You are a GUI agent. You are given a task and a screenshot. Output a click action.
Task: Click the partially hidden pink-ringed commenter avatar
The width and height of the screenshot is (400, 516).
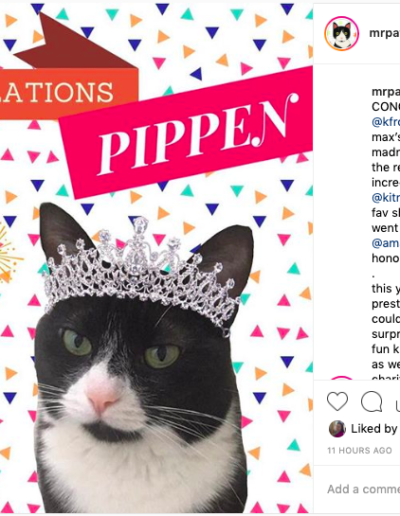click(x=341, y=378)
